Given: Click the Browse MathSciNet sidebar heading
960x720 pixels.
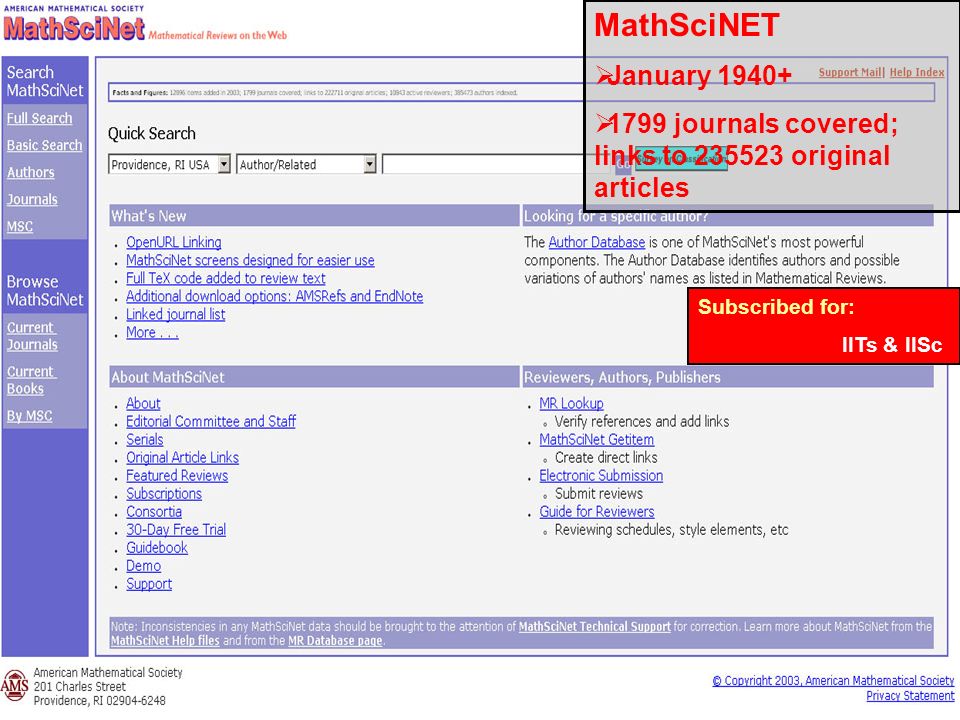Looking at the screenshot, I should pos(45,290).
